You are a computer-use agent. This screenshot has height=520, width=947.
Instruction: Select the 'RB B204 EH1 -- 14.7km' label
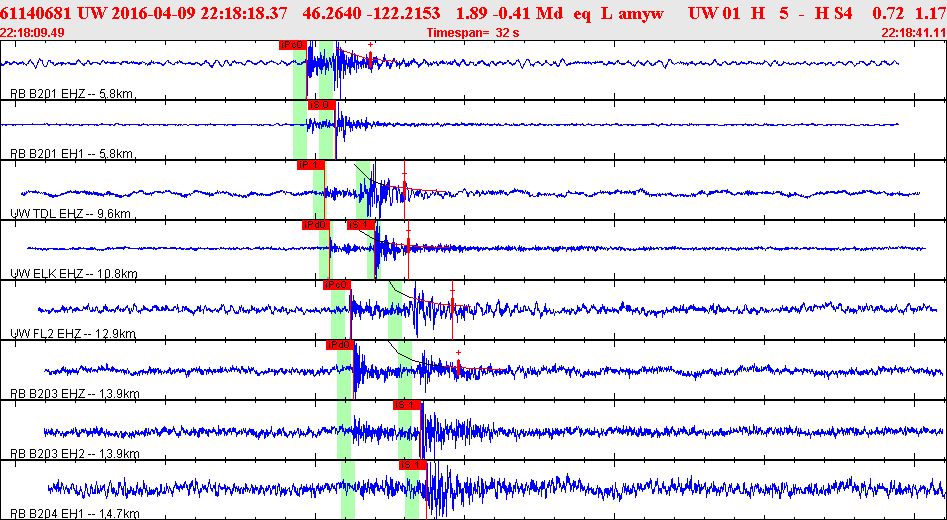tap(75, 515)
